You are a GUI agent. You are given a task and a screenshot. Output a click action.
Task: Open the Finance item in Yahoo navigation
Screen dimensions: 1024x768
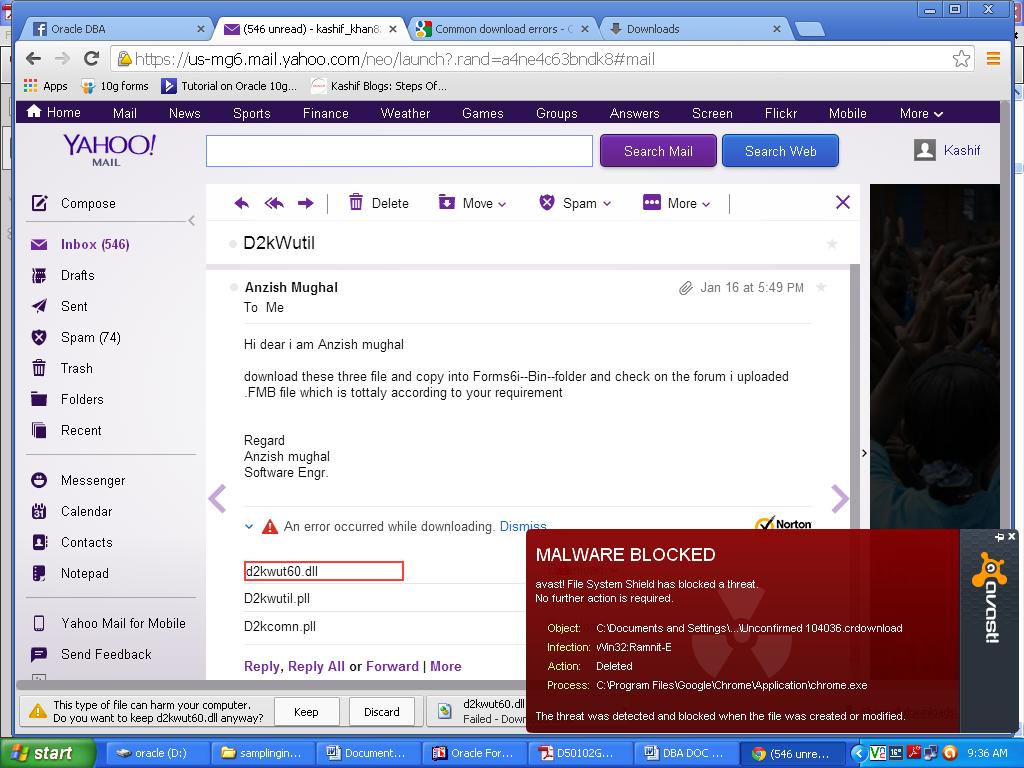(325, 113)
